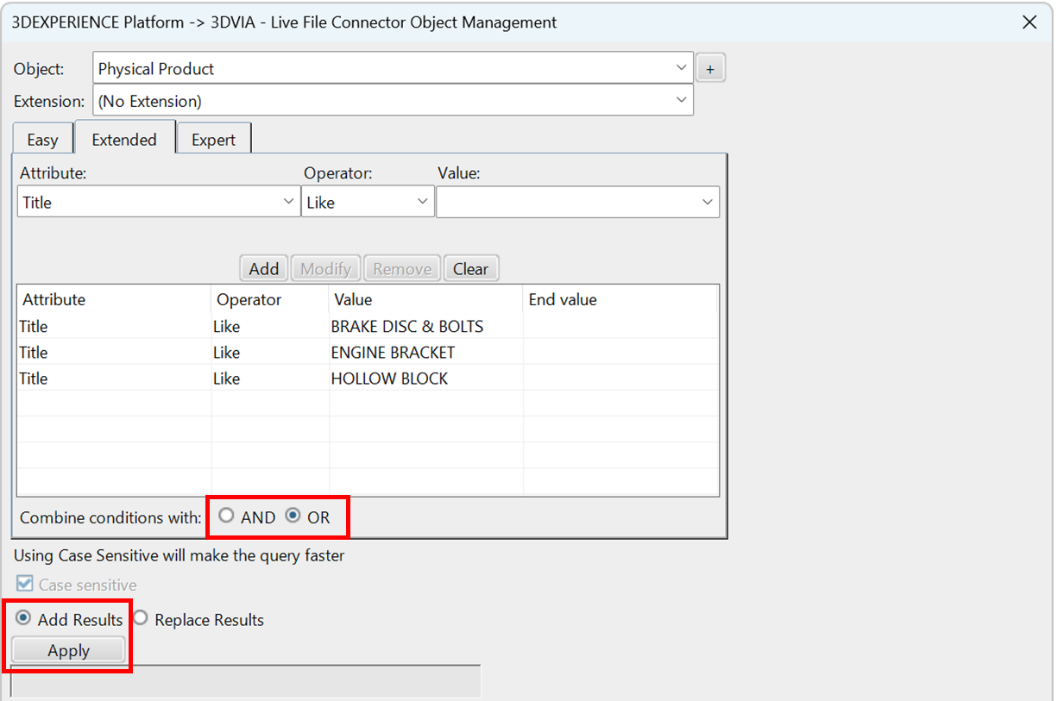Expand the Operator combo box showing Like
This screenshot has height=701, width=1058.
tap(367, 202)
